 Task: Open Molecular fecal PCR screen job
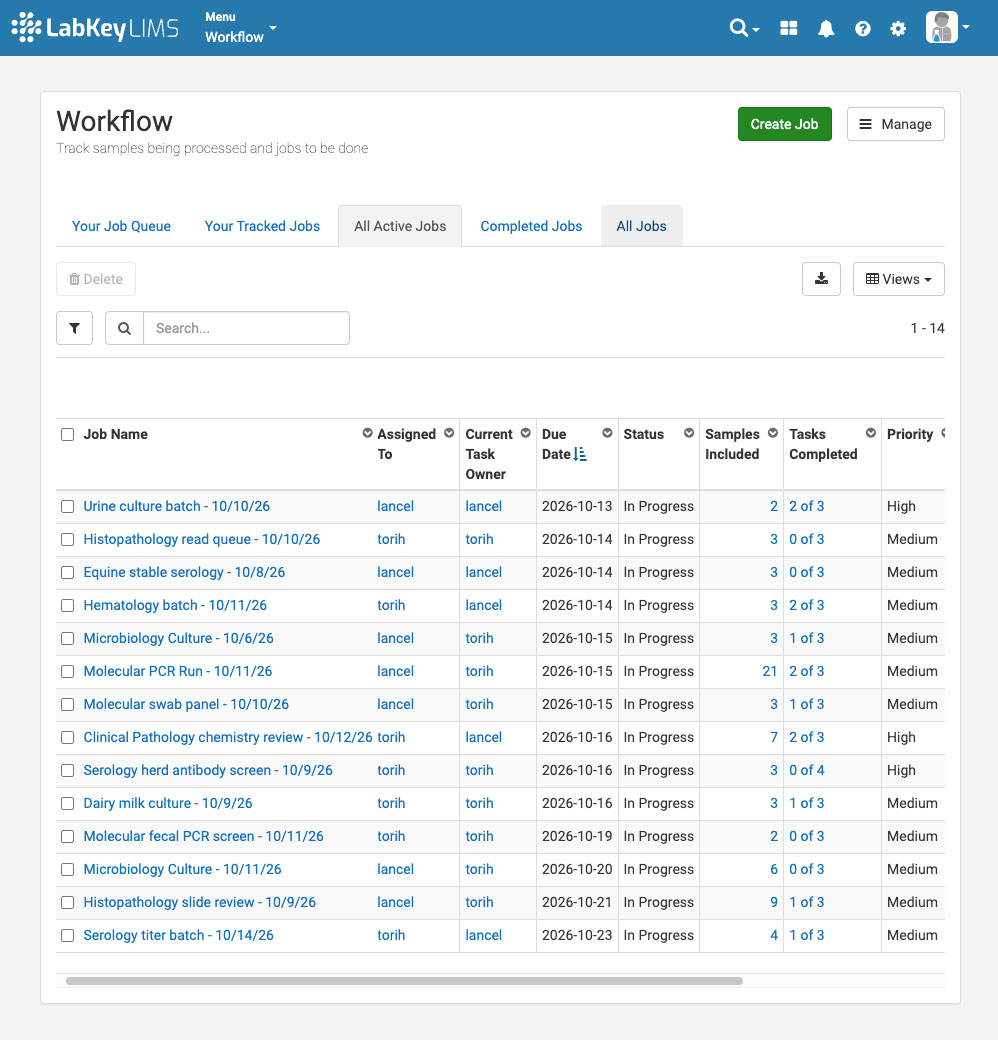coord(204,836)
